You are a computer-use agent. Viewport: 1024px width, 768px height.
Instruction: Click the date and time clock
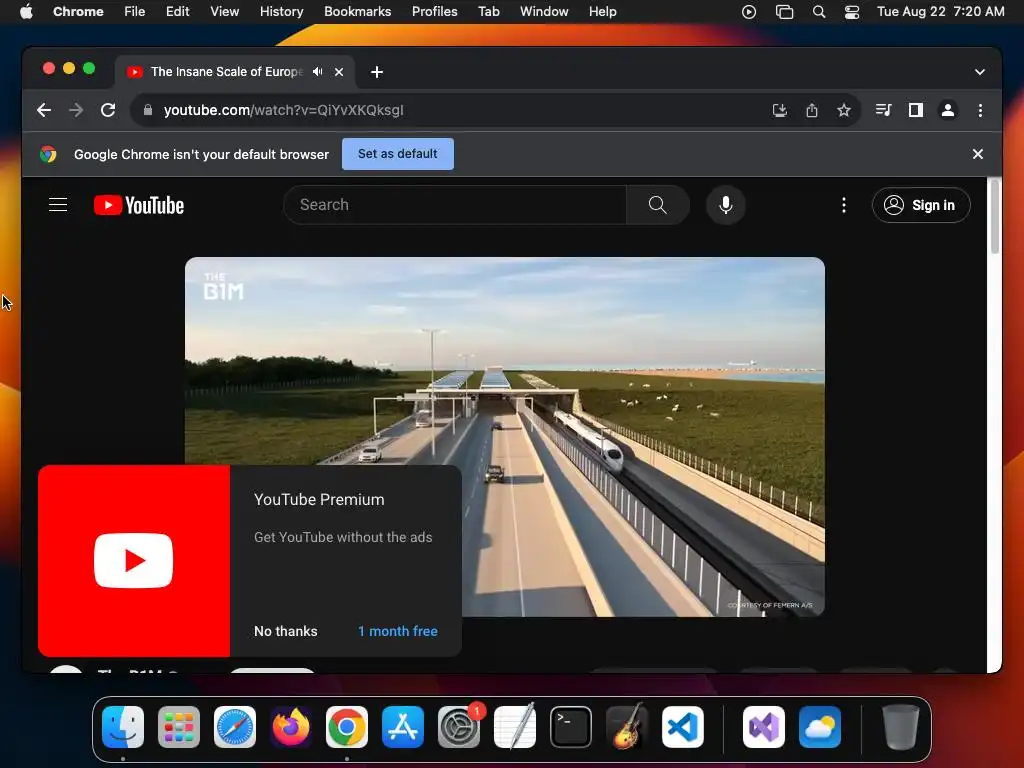[940, 12]
